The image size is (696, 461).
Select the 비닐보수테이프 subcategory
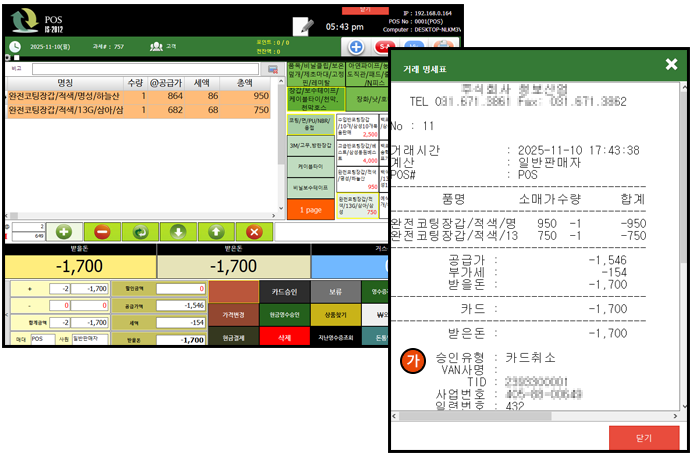[x=311, y=188]
